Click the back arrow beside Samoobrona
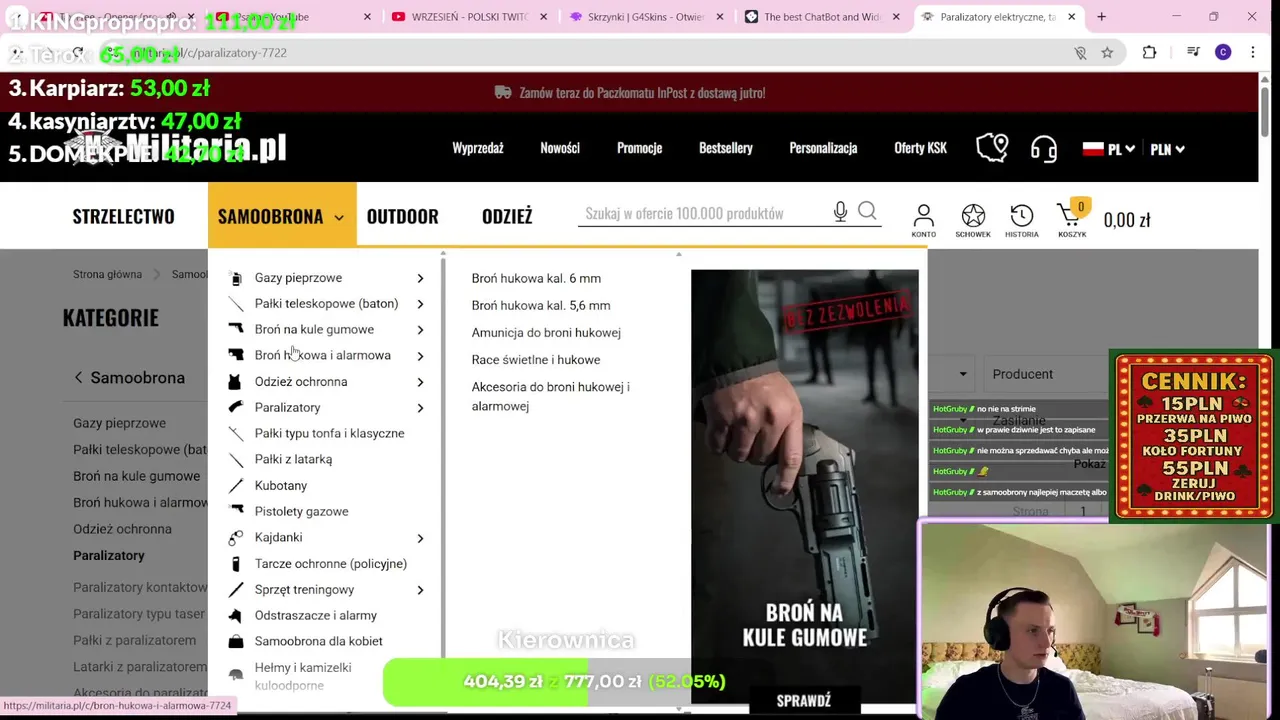Screen dimensions: 1280x720 78,377
